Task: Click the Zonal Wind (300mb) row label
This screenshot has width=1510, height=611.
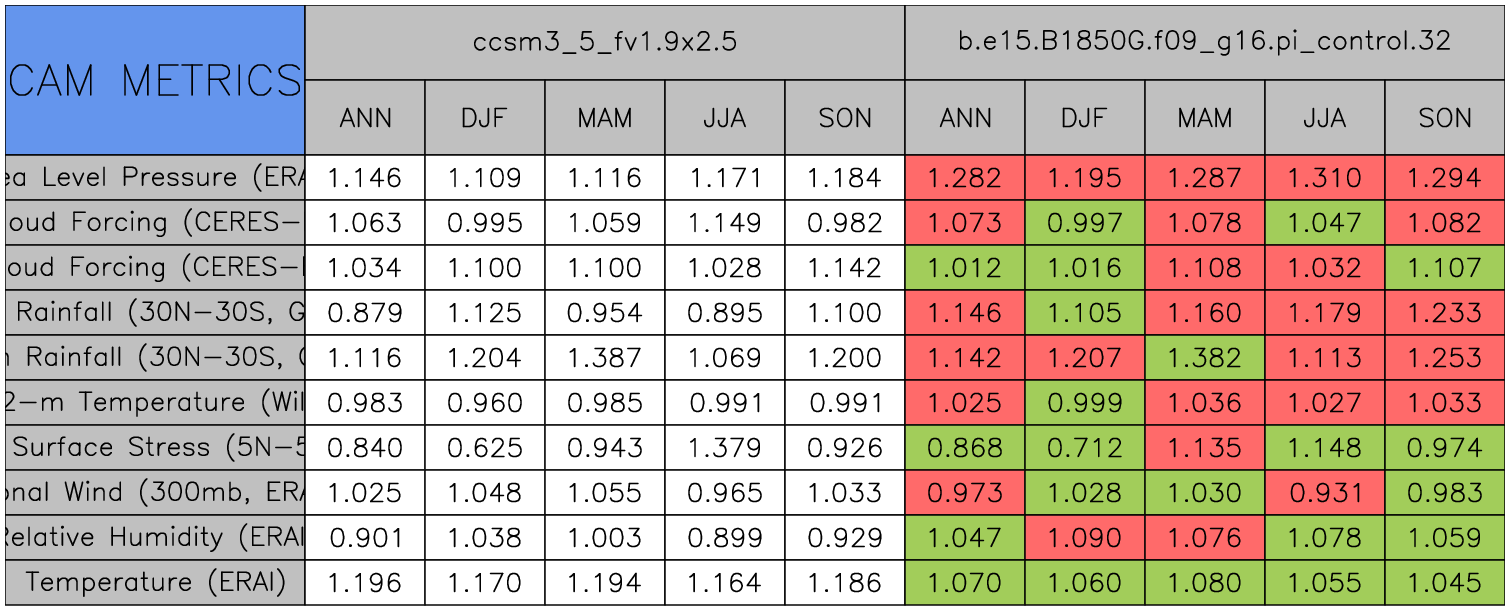Action: pos(155,492)
